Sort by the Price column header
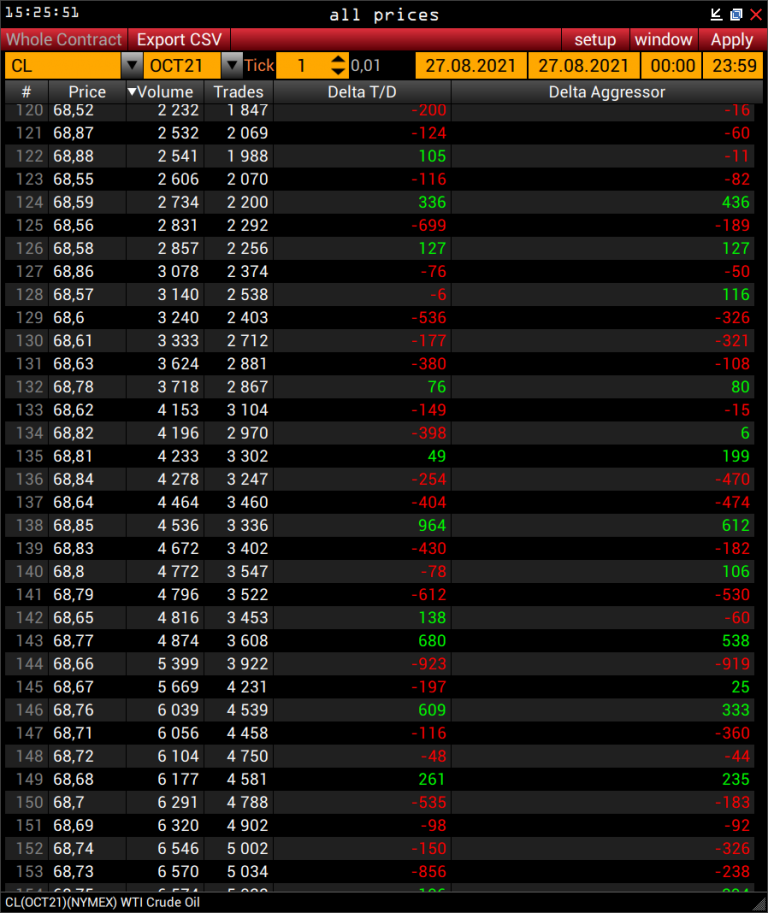Screen dimensions: 768x913 (87, 92)
